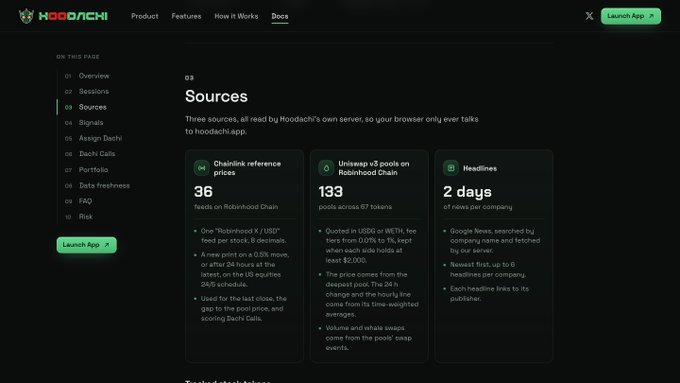Jump to Signals section link
This screenshot has width=680, height=383.
[91, 122]
